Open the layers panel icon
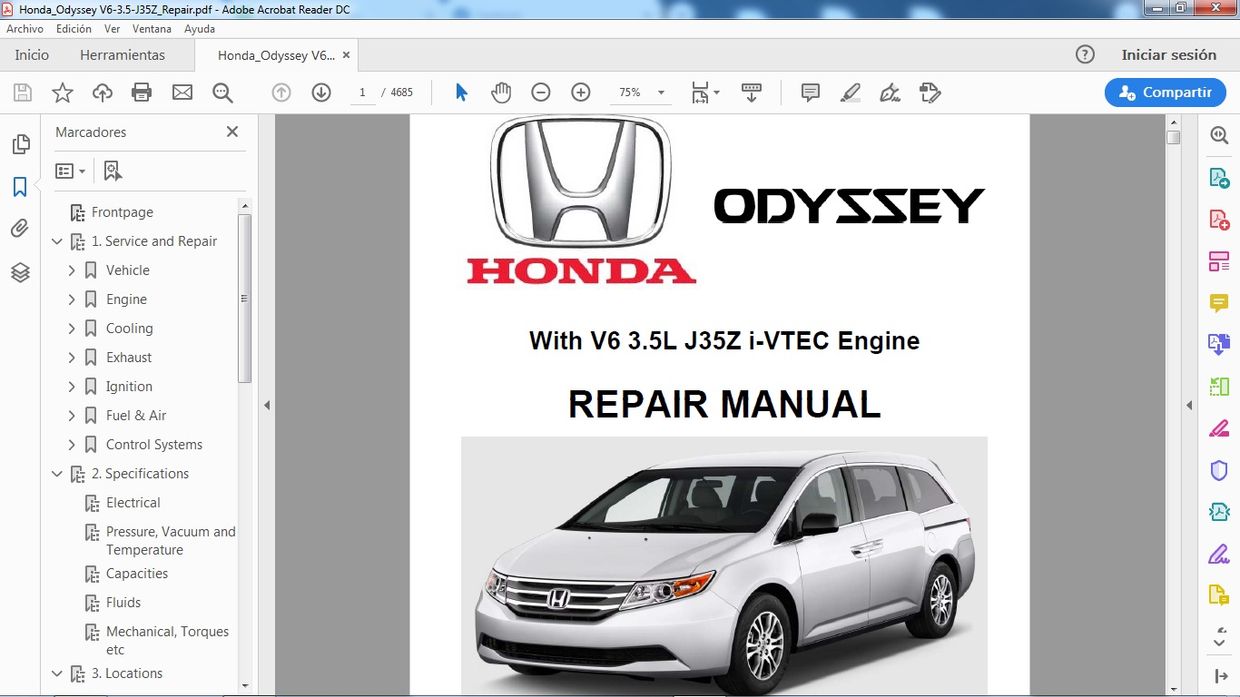 coord(20,272)
